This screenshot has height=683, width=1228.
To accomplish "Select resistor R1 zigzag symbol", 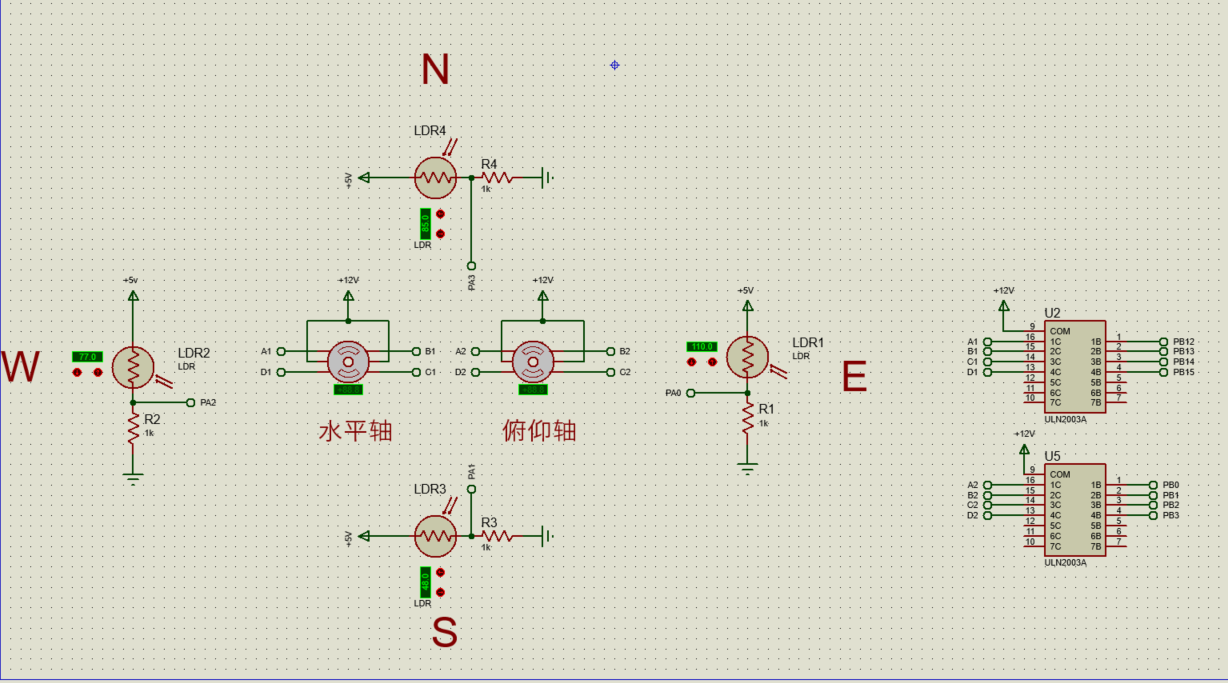I will pyautogui.click(x=747, y=420).
